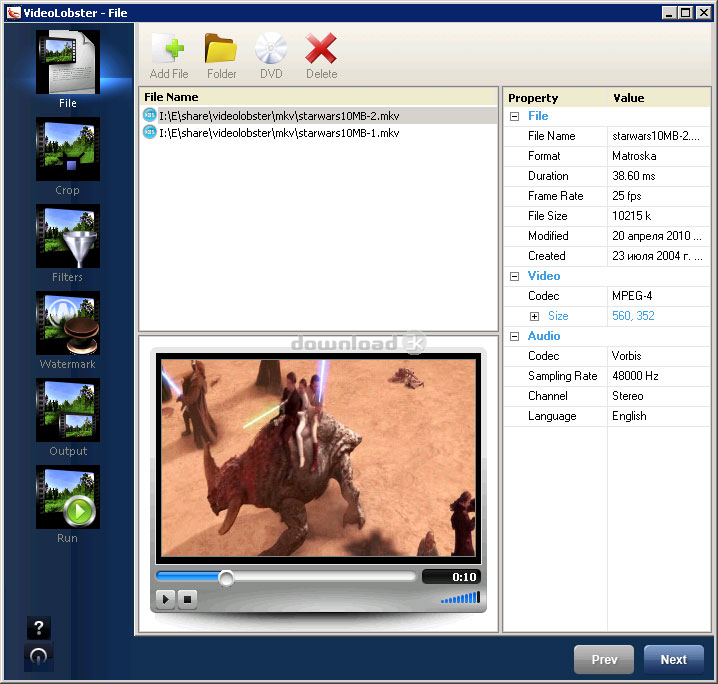Select starwars10MB-1.mkv in file list
This screenshot has height=684, width=718.
click(319, 133)
